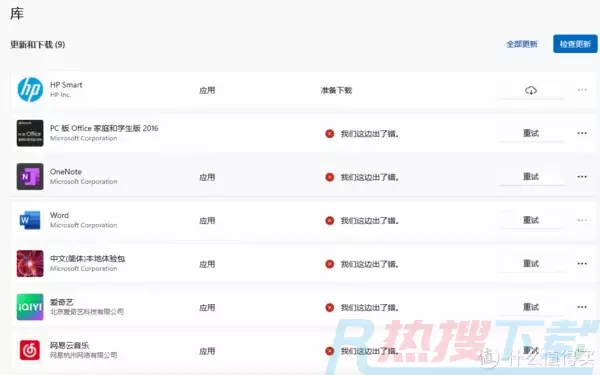Image resolution: width=600 pixels, height=375 pixels.
Task: Click red error icon in 中文(简体)本地体验包 row
Action: pyautogui.click(x=329, y=264)
